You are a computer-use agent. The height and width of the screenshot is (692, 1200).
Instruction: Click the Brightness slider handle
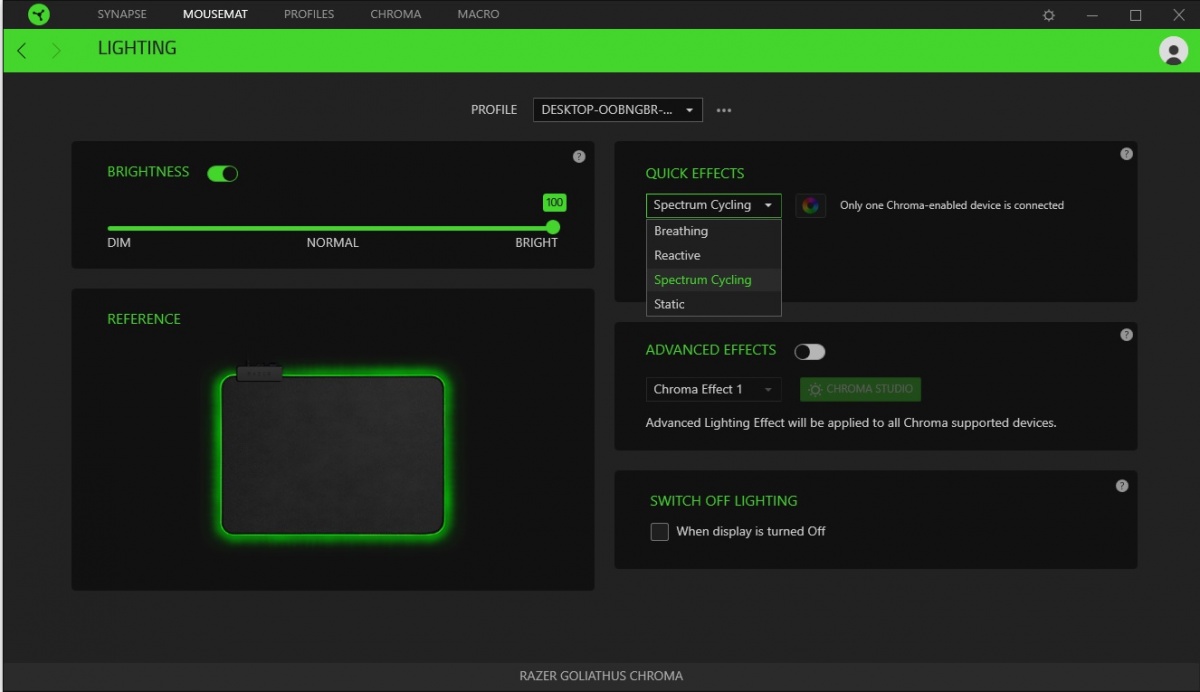pos(553,227)
